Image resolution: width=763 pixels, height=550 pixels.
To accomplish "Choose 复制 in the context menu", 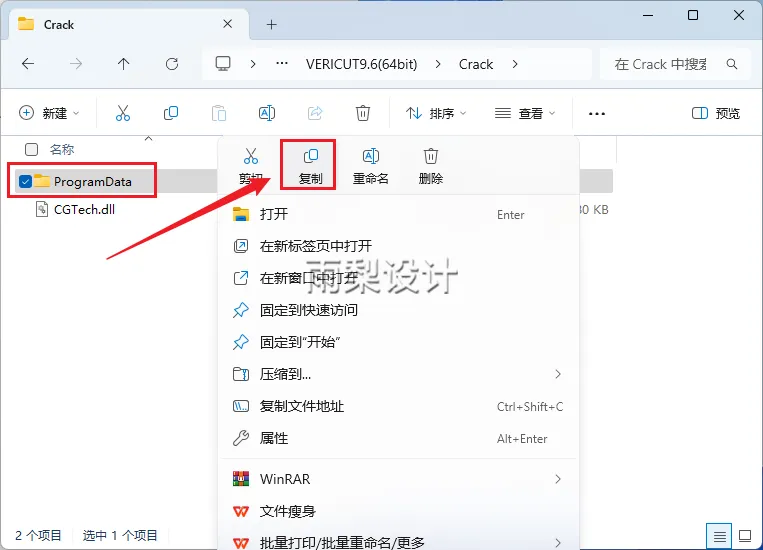I will click(x=310, y=166).
